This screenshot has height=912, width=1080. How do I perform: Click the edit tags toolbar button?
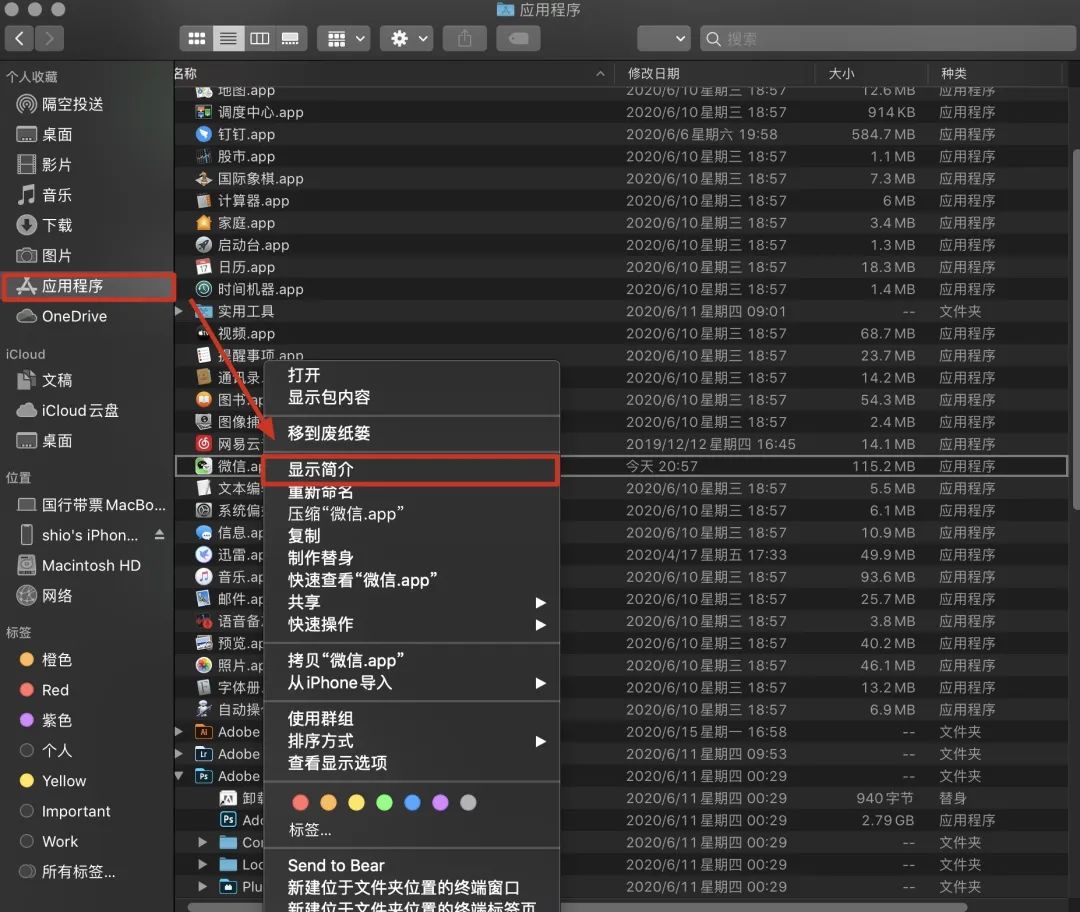pos(518,39)
